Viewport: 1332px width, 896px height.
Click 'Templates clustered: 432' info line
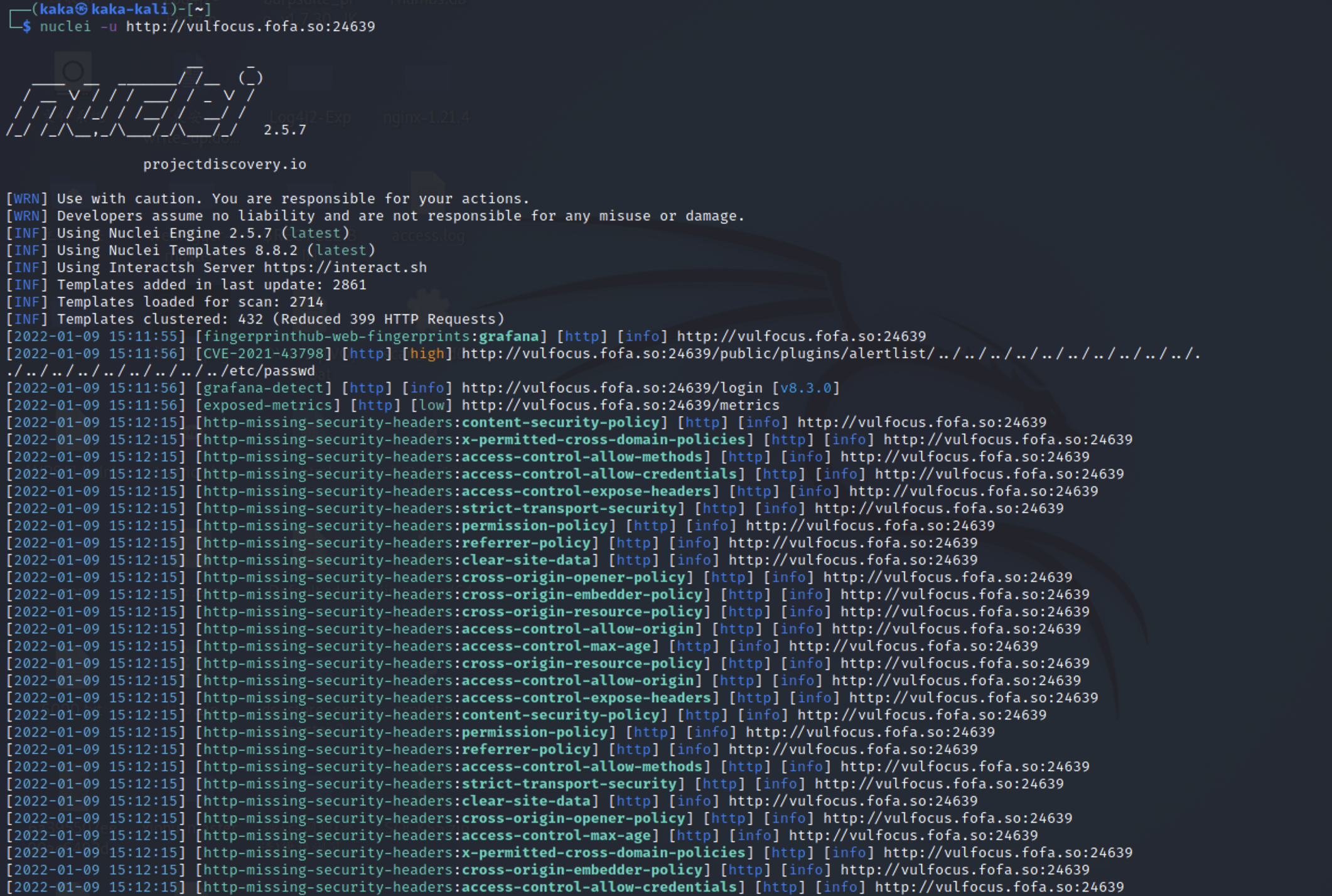coord(280,319)
